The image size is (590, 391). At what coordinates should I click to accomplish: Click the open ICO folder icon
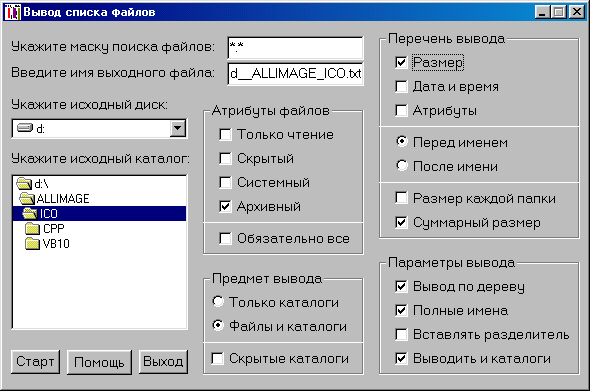click(x=30, y=213)
